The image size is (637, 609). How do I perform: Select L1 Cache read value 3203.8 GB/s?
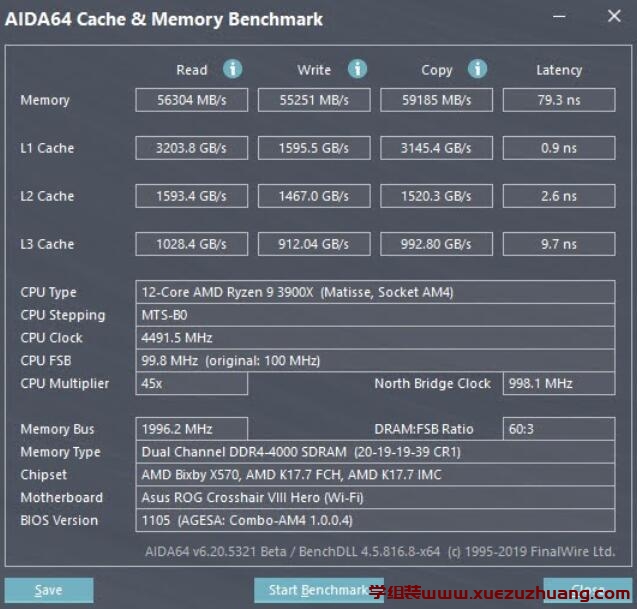(x=192, y=148)
